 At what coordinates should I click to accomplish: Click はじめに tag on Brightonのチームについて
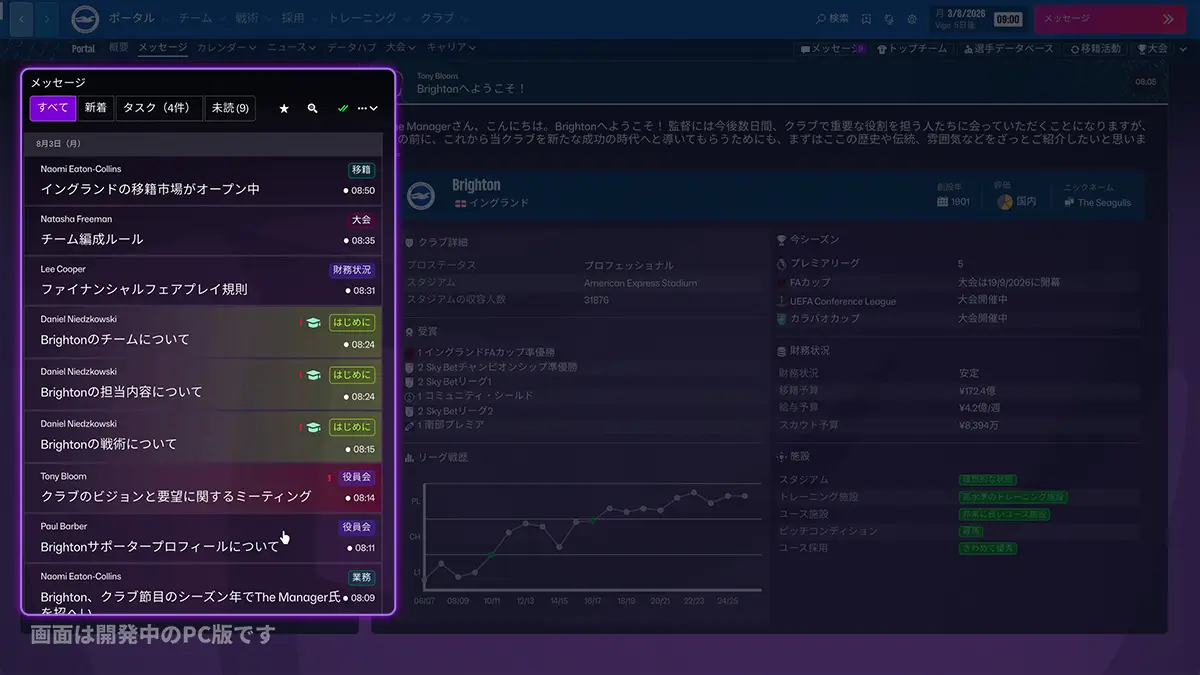pos(352,323)
